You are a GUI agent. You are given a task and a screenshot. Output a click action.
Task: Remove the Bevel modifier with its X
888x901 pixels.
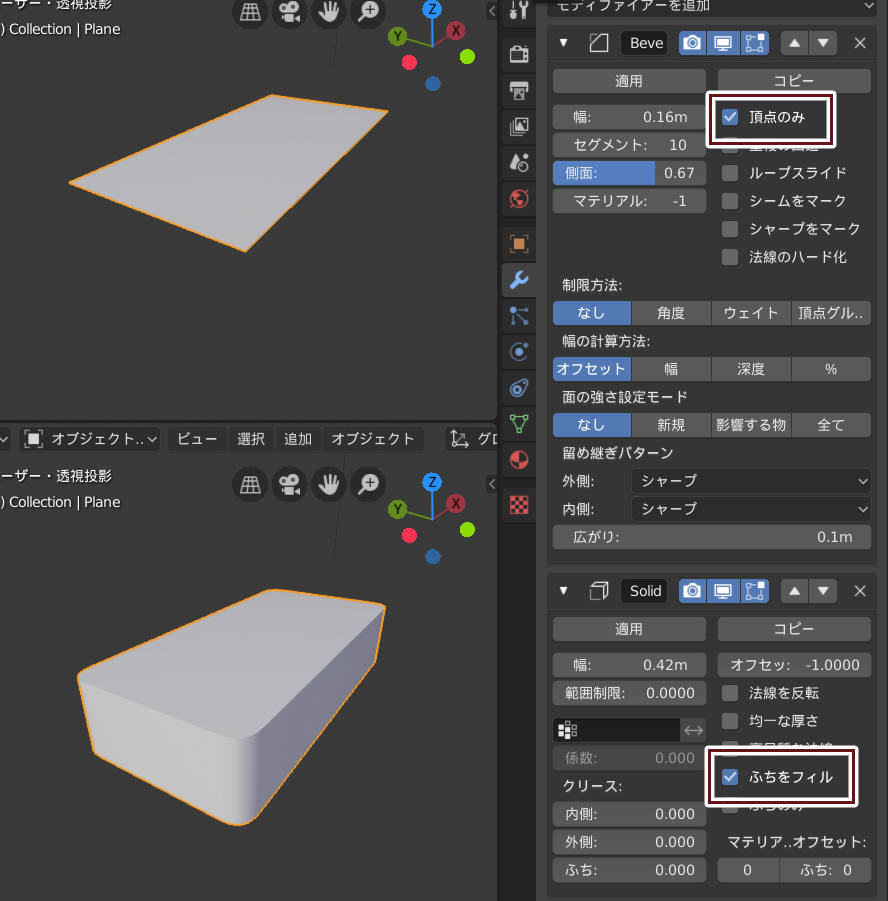pos(860,43)
